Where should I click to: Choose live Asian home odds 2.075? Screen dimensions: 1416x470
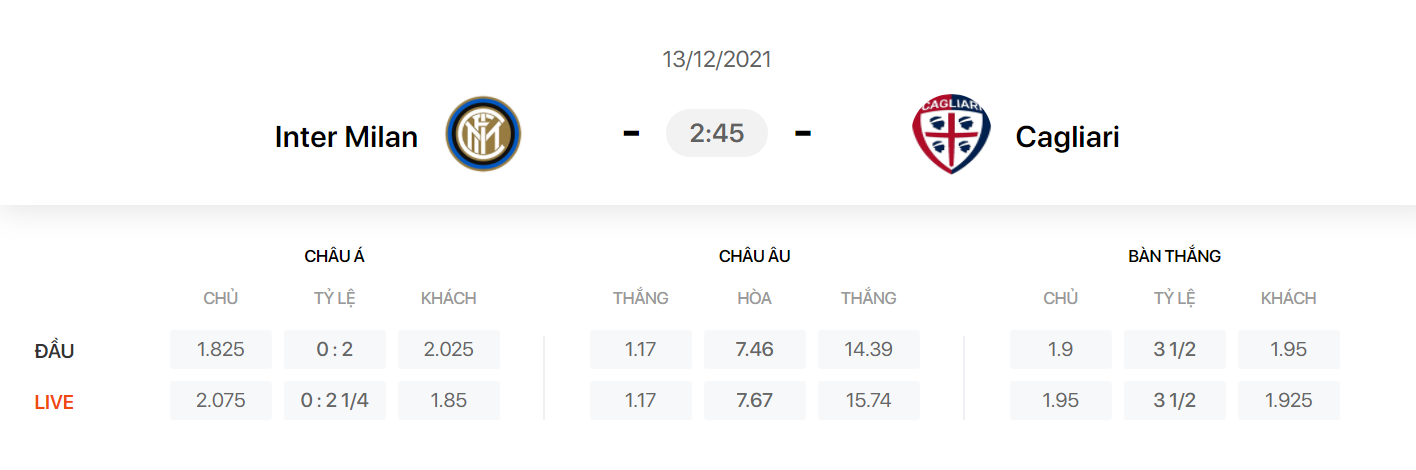pos(221,401)
